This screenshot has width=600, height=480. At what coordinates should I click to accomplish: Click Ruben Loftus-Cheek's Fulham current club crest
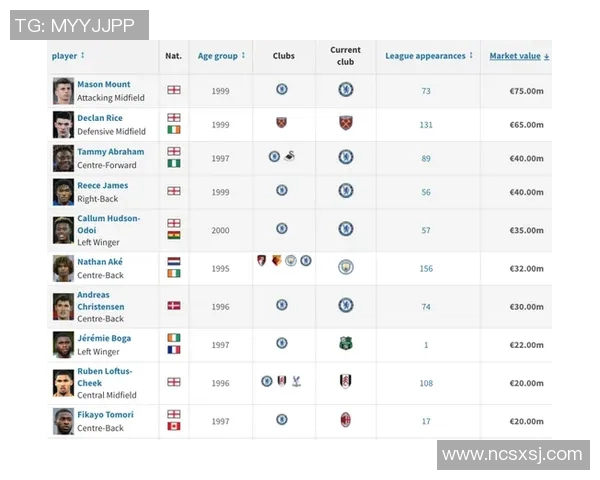coord(345,382)
